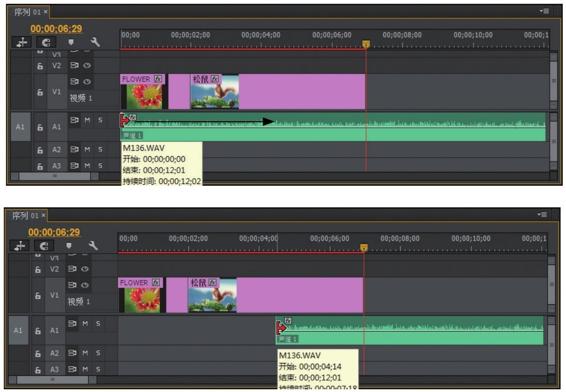
Task: Select 序列 01 tab in upper panel
Action: pyautogui.click(x=27, y=12)
